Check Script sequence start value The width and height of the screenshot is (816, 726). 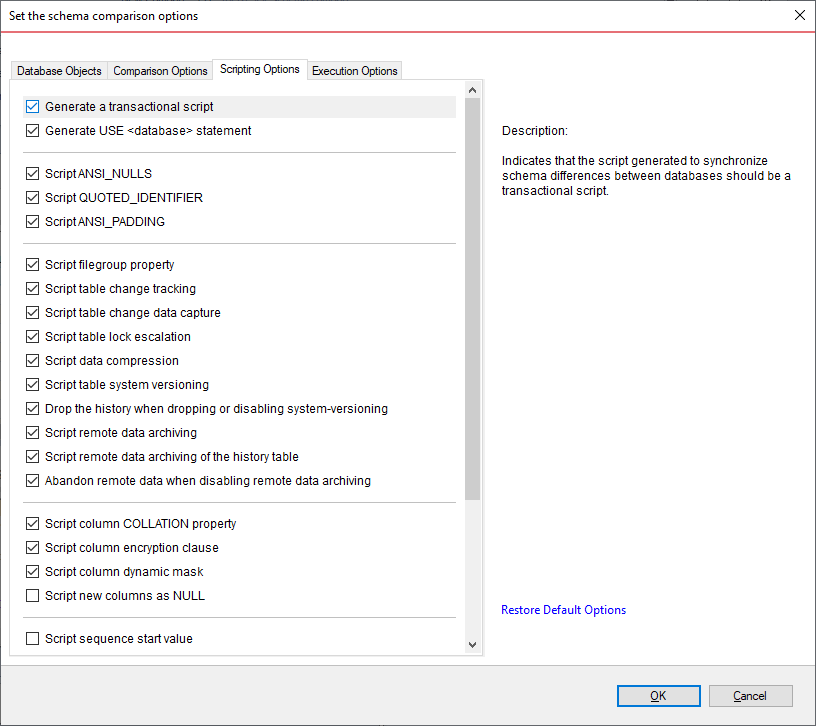33,639
